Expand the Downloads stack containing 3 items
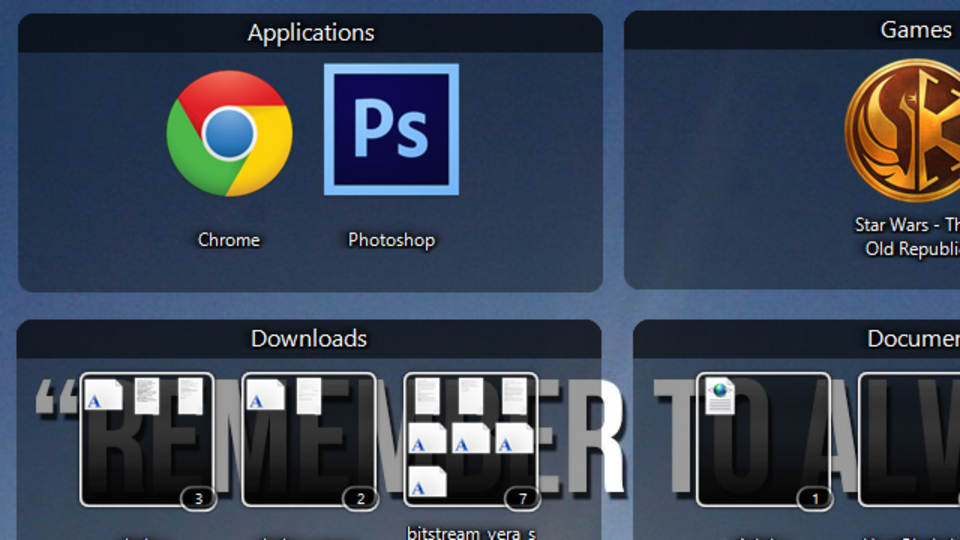960x540 pixels. click(x=147, y=440)
